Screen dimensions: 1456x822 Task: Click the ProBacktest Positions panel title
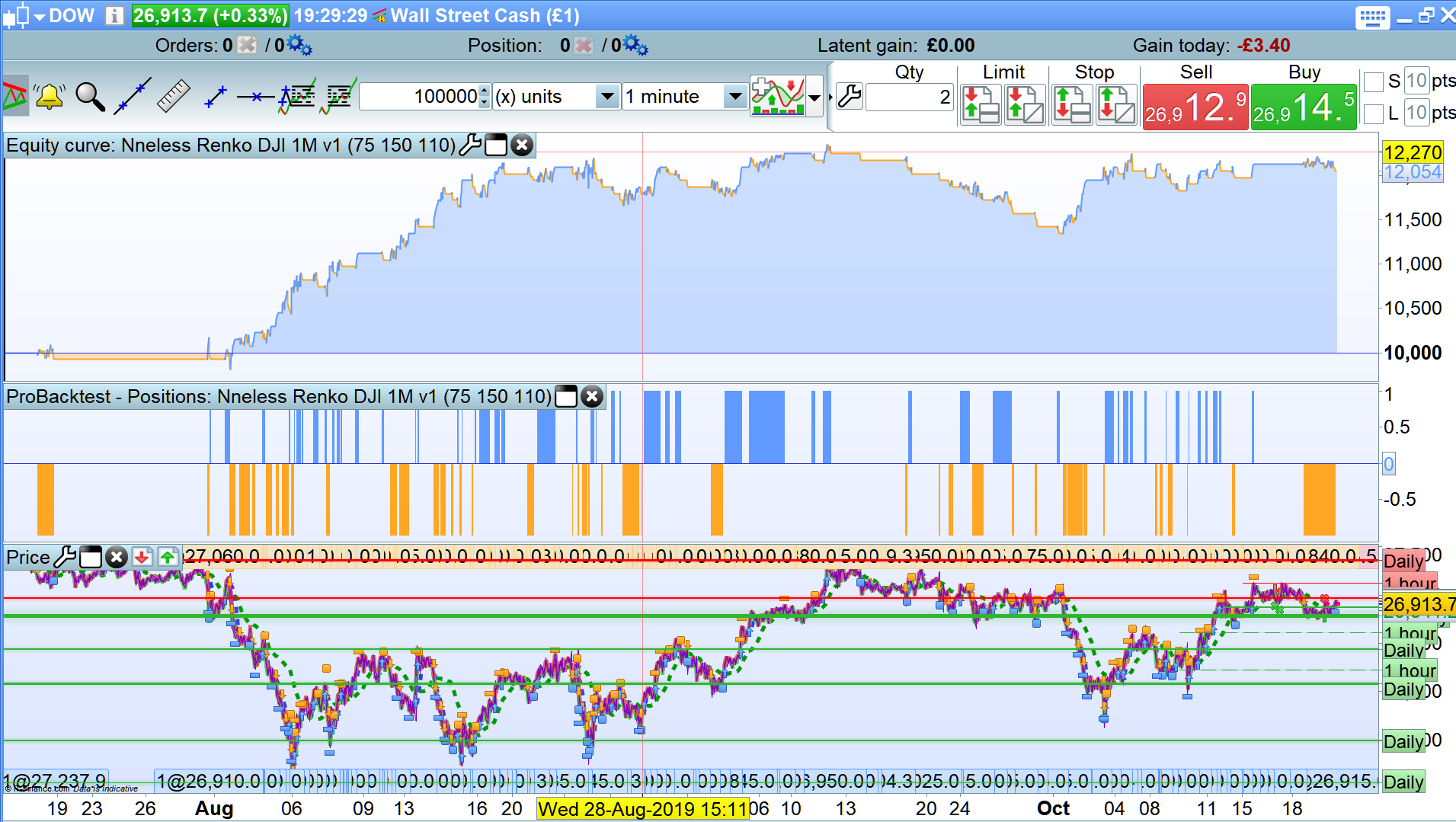click(x=279, y=396)
